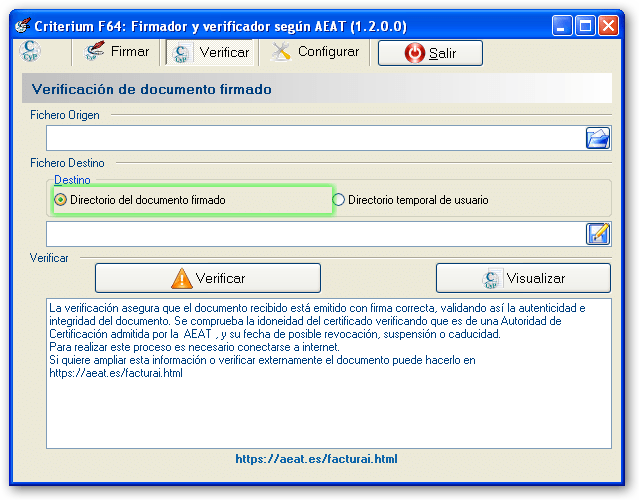Click the CyP logo icon in toolbar

(x=30, y=51)
